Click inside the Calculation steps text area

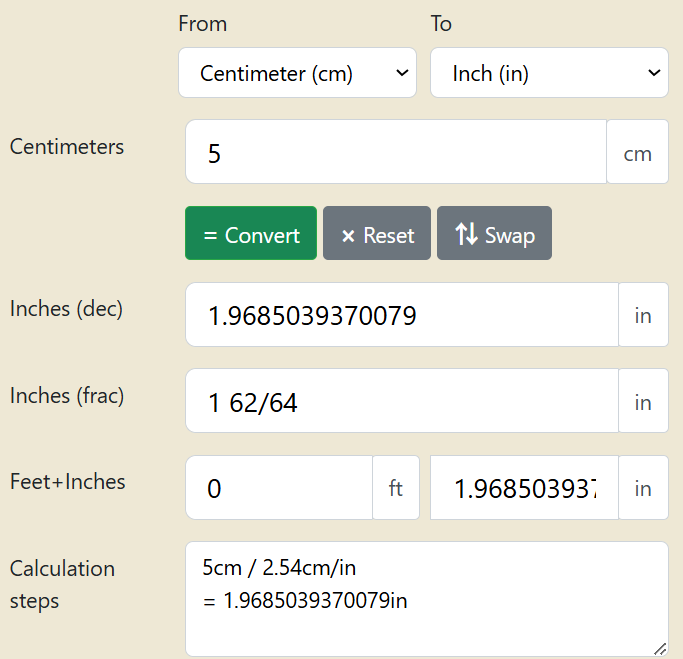(x=427, y=599)
